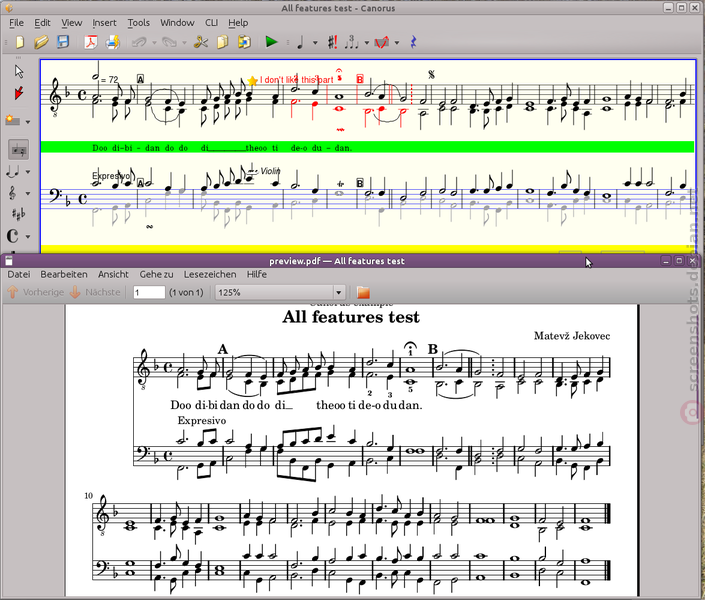705x600 pixels.
Task: Export score to PDF icon
Action: coord(91,42)
